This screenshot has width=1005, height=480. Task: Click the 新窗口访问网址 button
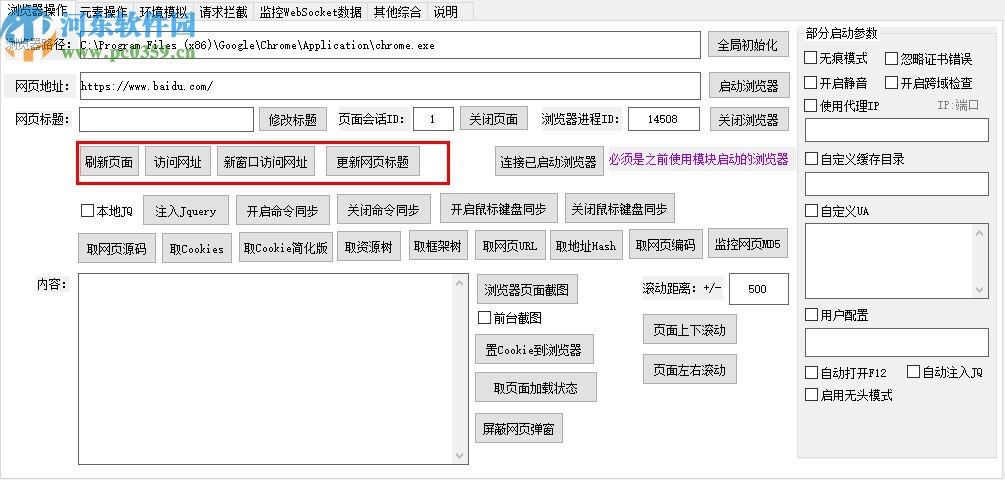265,162
